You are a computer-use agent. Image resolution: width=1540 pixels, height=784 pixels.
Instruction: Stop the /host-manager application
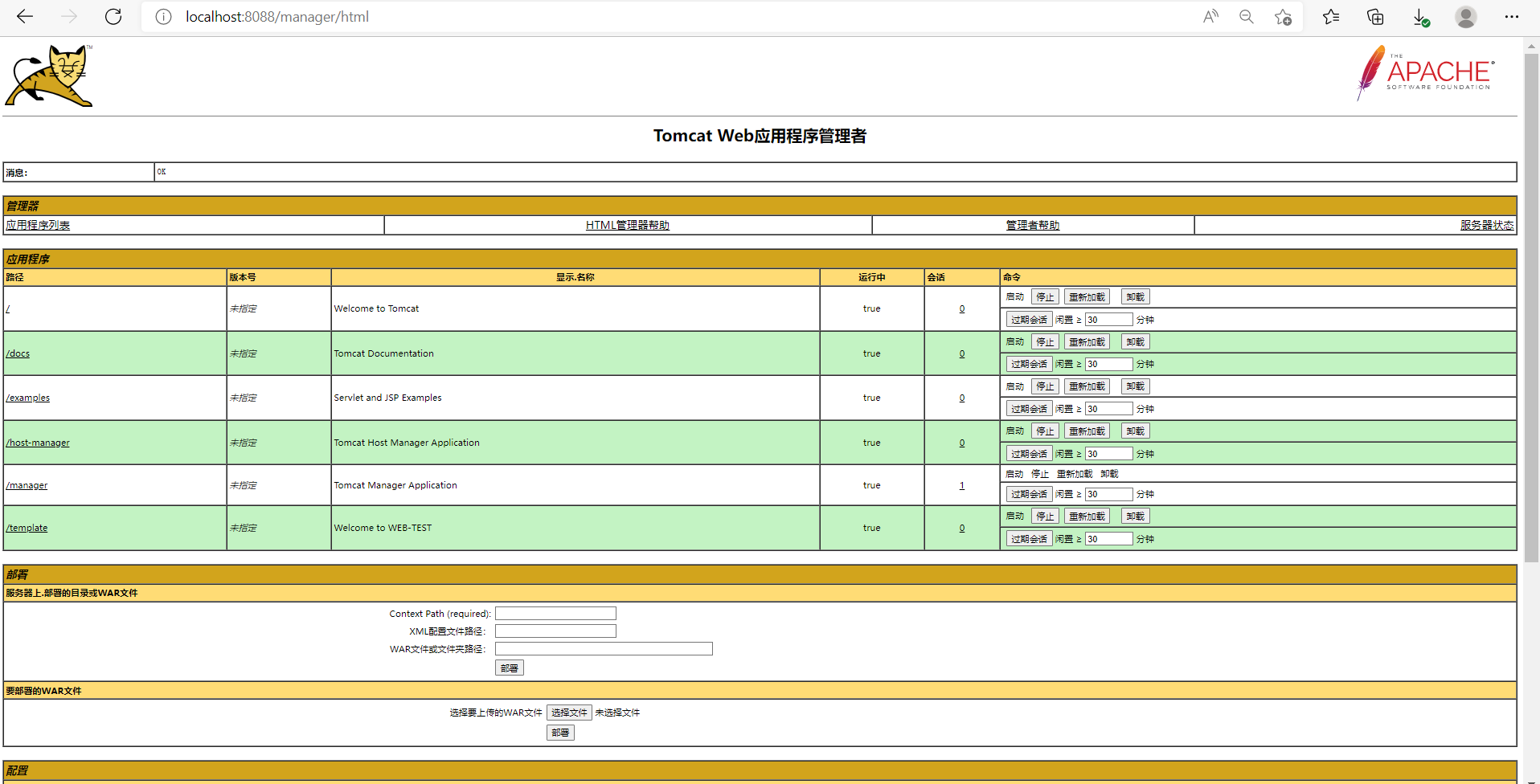1045,431
